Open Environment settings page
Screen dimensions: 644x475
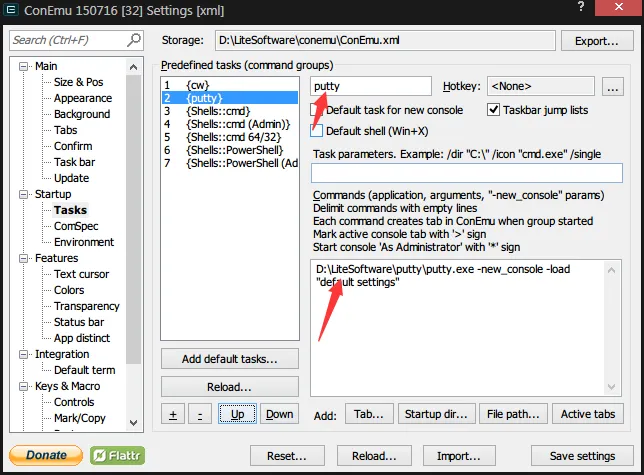[x=84, y=242]
